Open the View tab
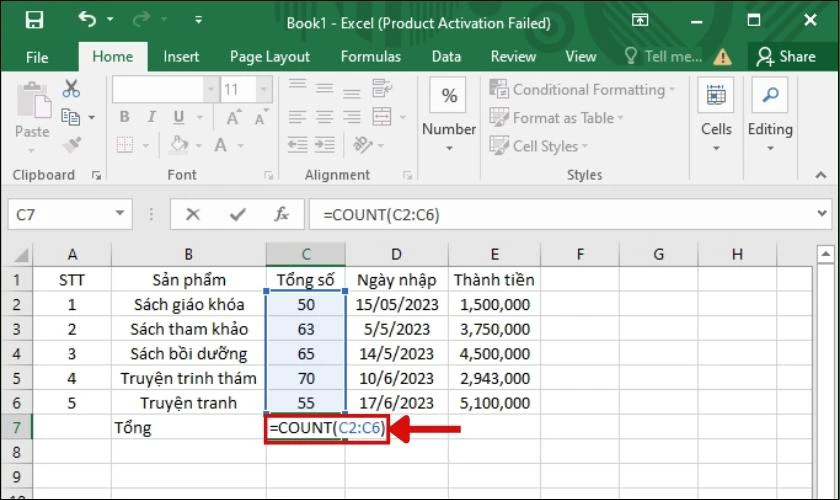840x500 pixels. click(581, 57)
